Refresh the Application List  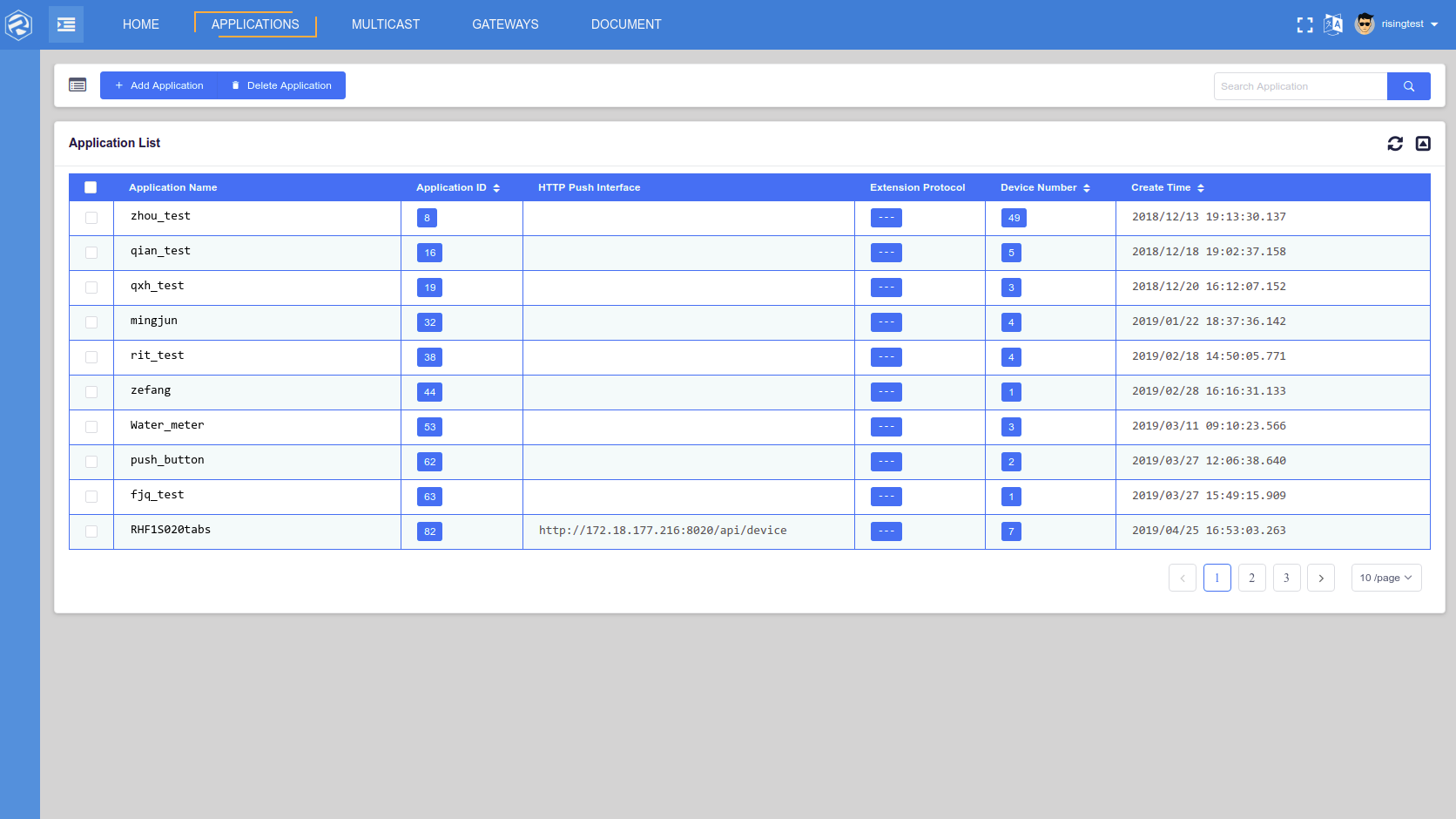point(1395,143)
